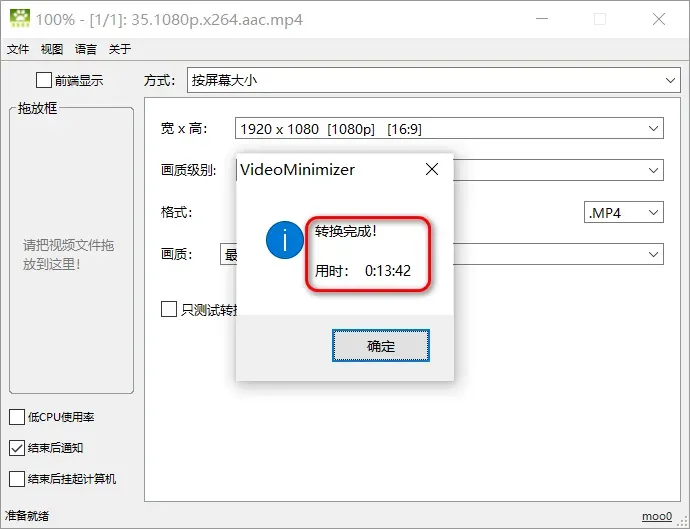Viewport: 690px width, 529px height.
Task: Open the 视图 menu
Action: 52,49
